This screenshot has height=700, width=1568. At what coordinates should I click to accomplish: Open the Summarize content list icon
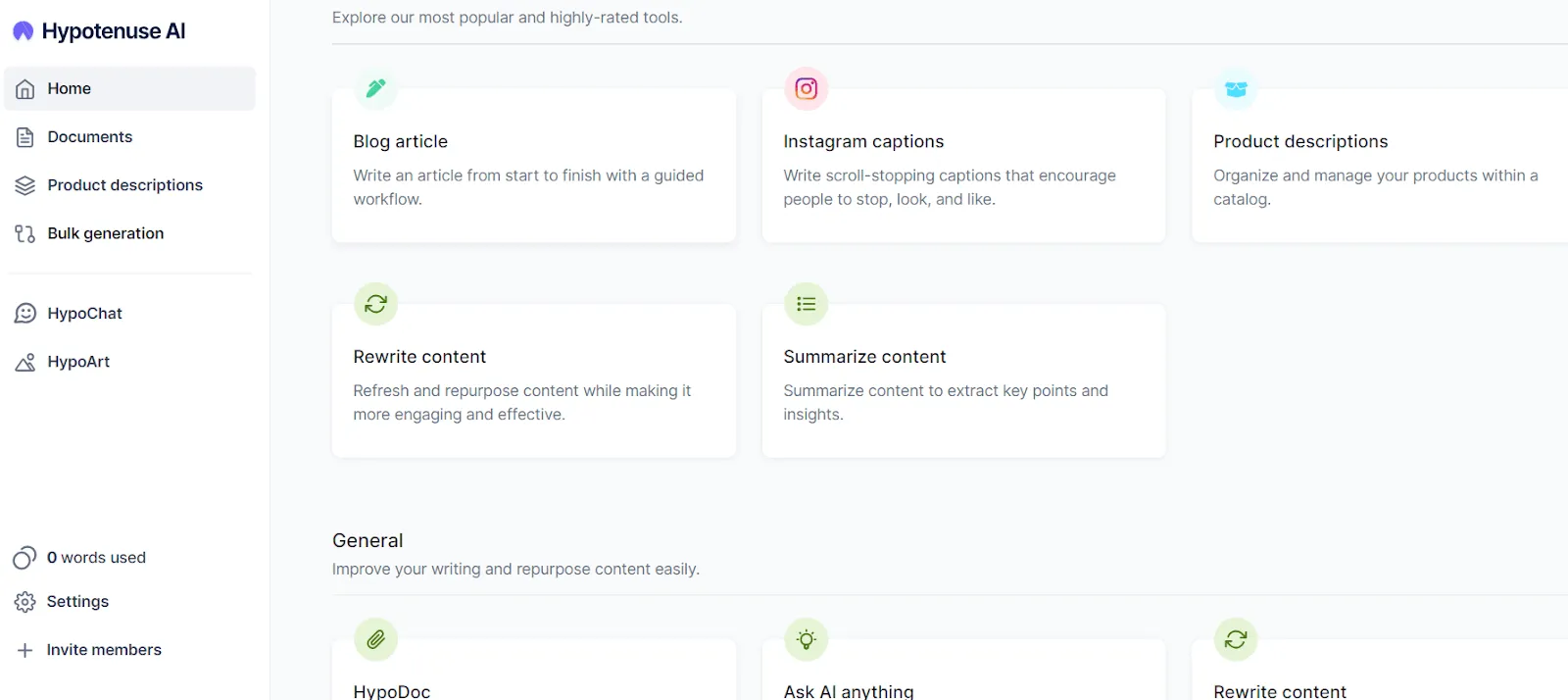806,304
